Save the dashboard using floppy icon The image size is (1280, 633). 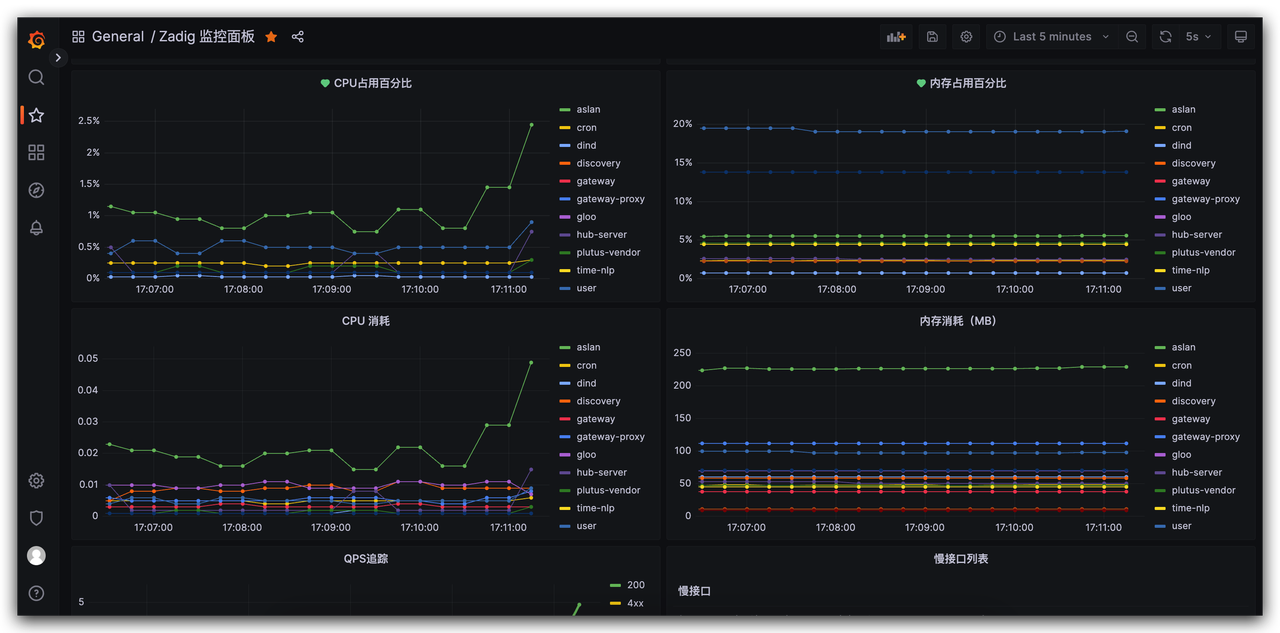click(932, 37)
